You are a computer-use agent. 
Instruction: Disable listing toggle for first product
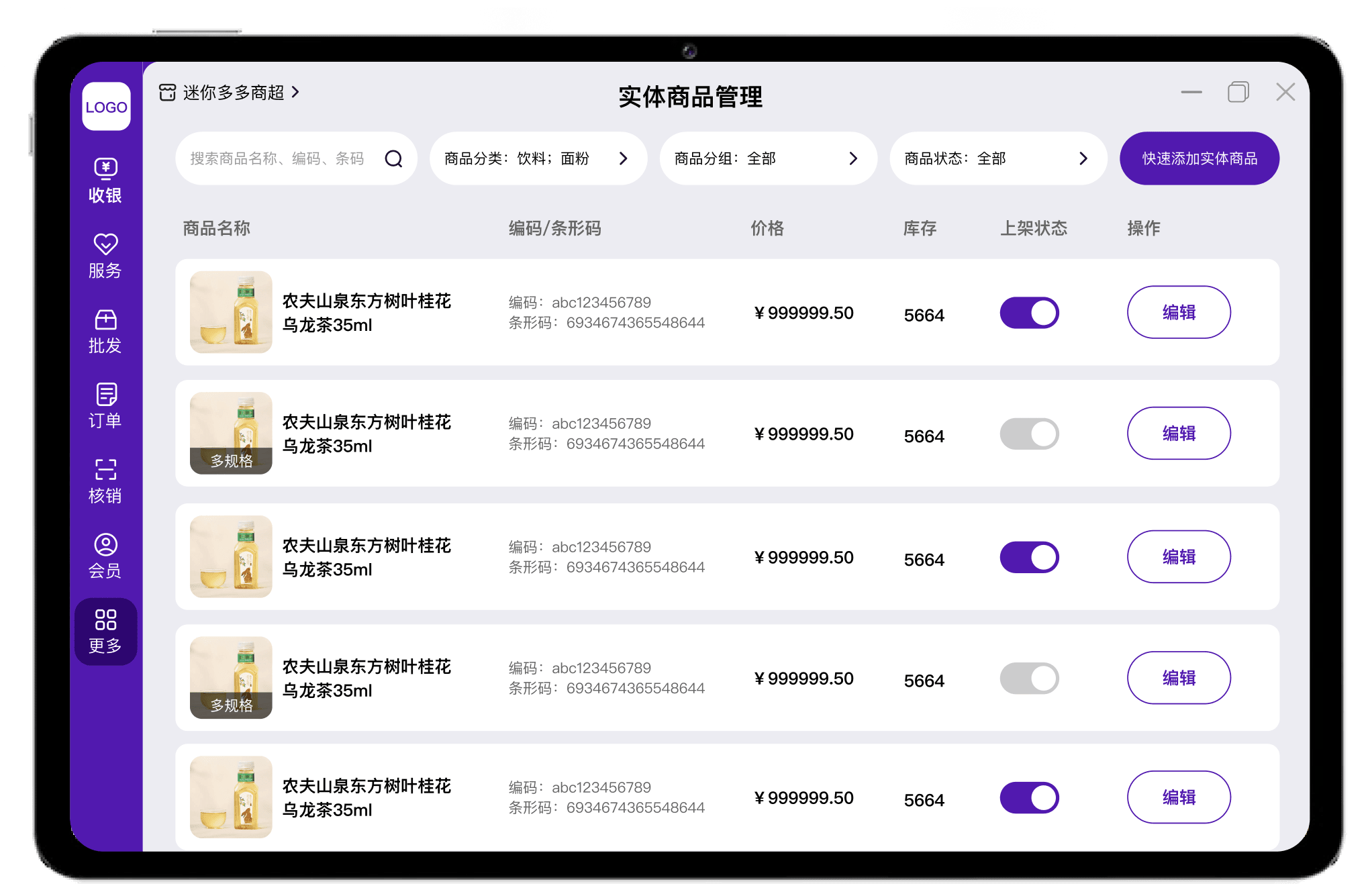pyautogui.click(x=1028, y=313)
